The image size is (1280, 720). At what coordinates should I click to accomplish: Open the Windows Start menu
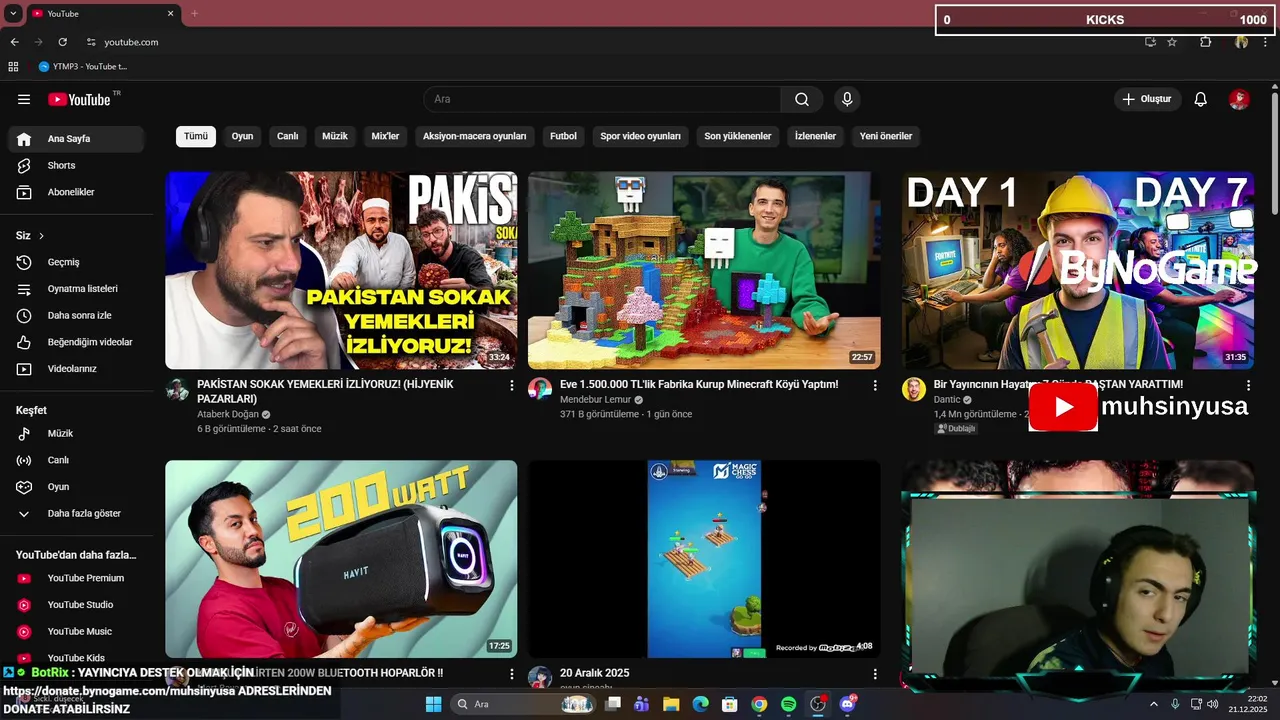(433, 704)
